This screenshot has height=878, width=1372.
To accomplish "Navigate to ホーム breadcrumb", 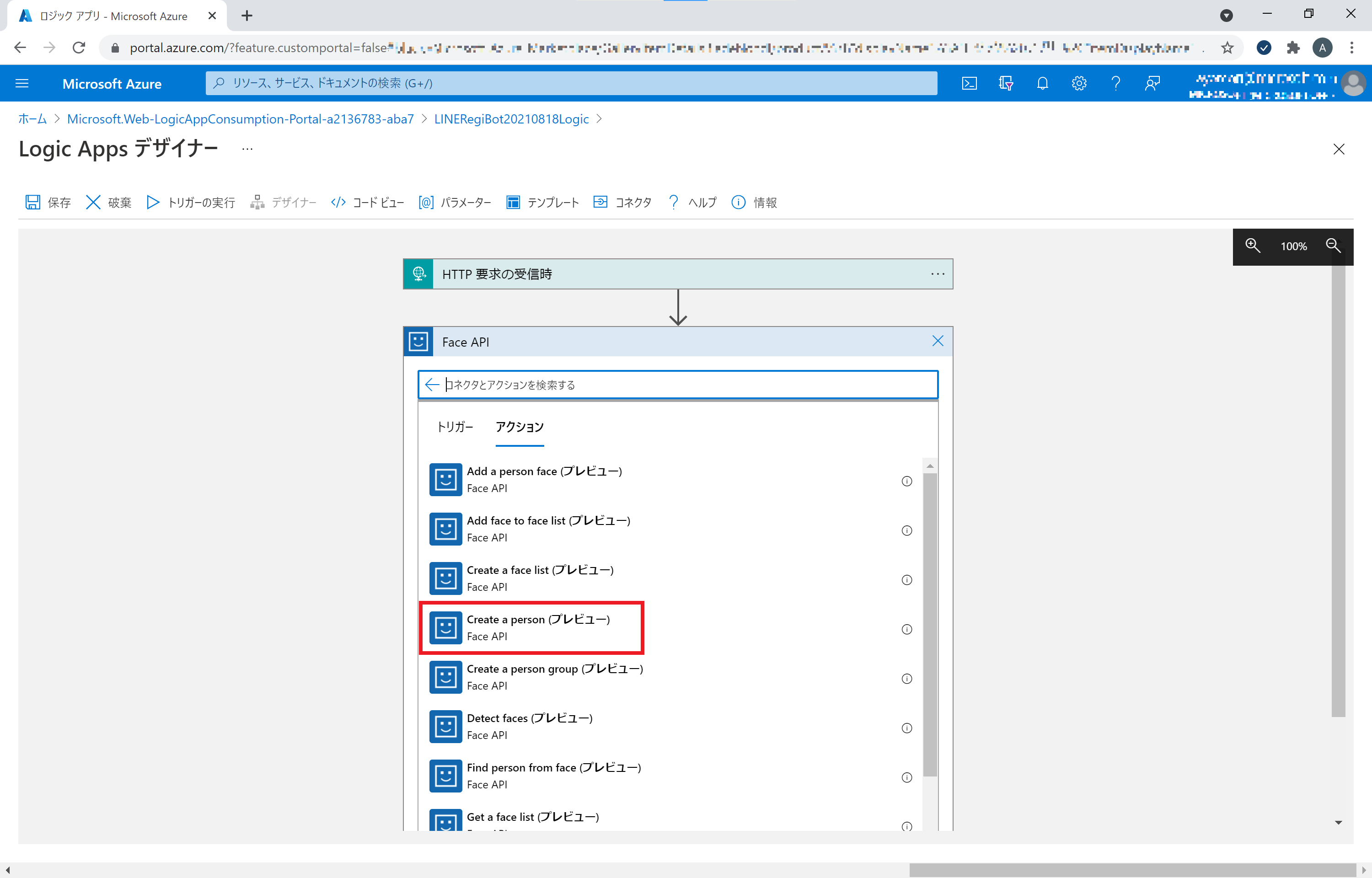I will click(32, 119).
